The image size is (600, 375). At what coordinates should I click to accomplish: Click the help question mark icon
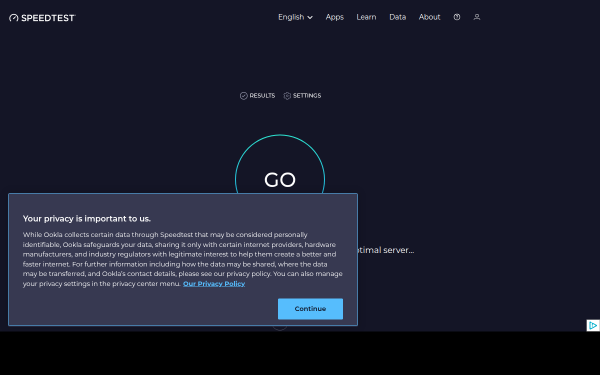click(x=457, y=17)
